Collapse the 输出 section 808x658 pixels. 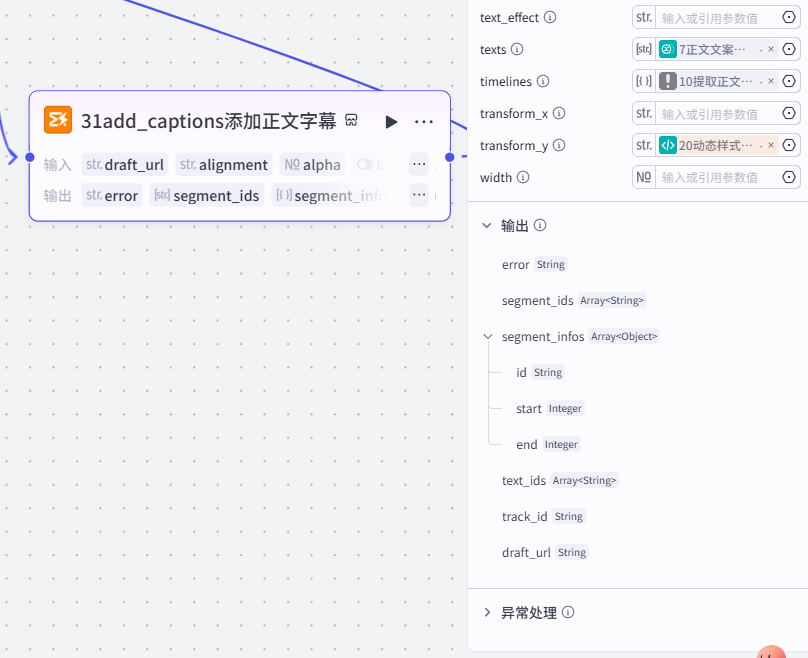point(486,225)
